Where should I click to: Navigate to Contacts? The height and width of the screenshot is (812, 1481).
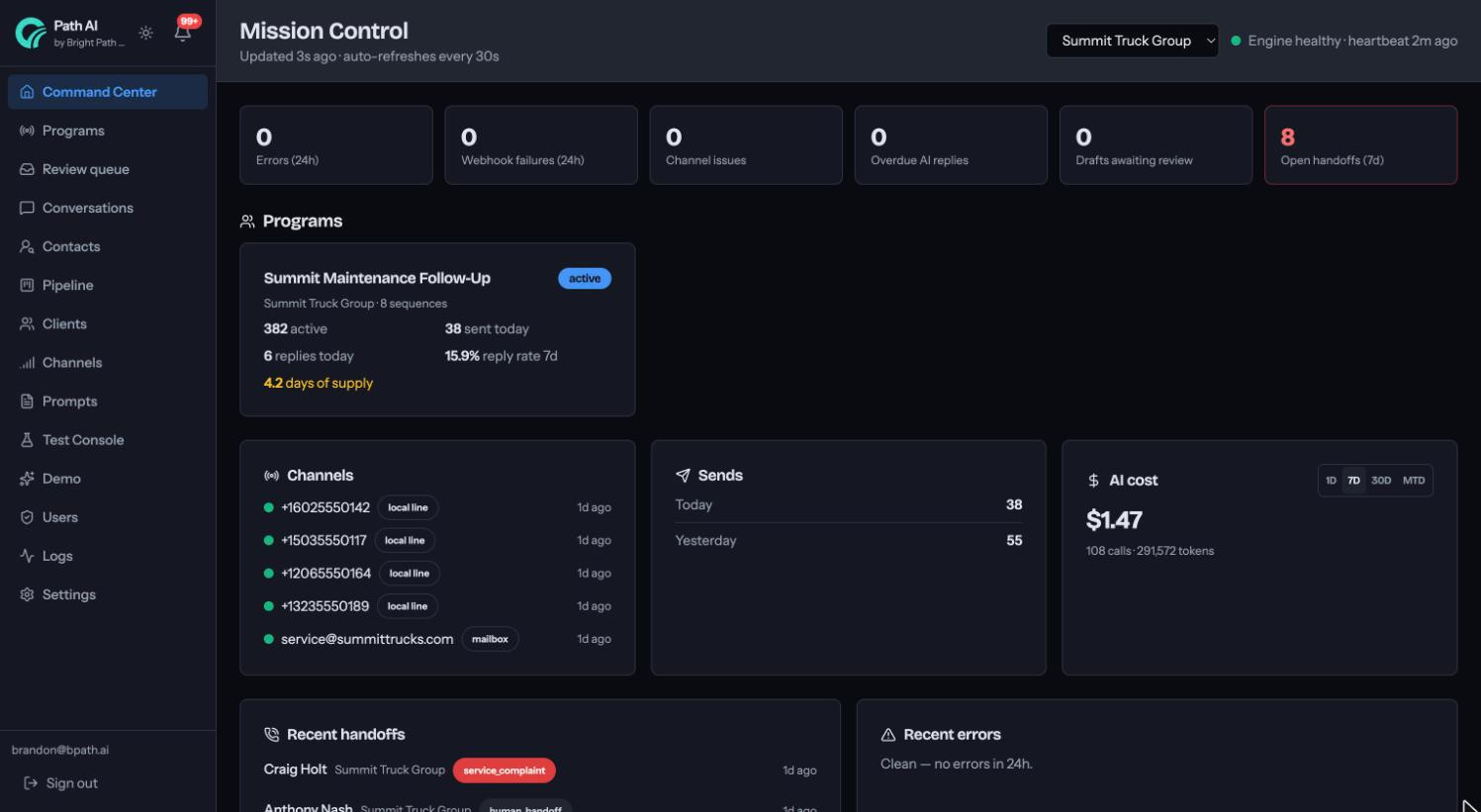(108, 246)
